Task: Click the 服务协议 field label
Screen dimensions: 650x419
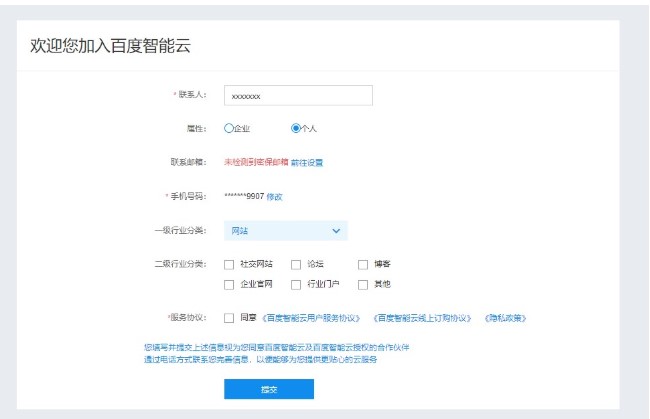Action: [187, 317]
